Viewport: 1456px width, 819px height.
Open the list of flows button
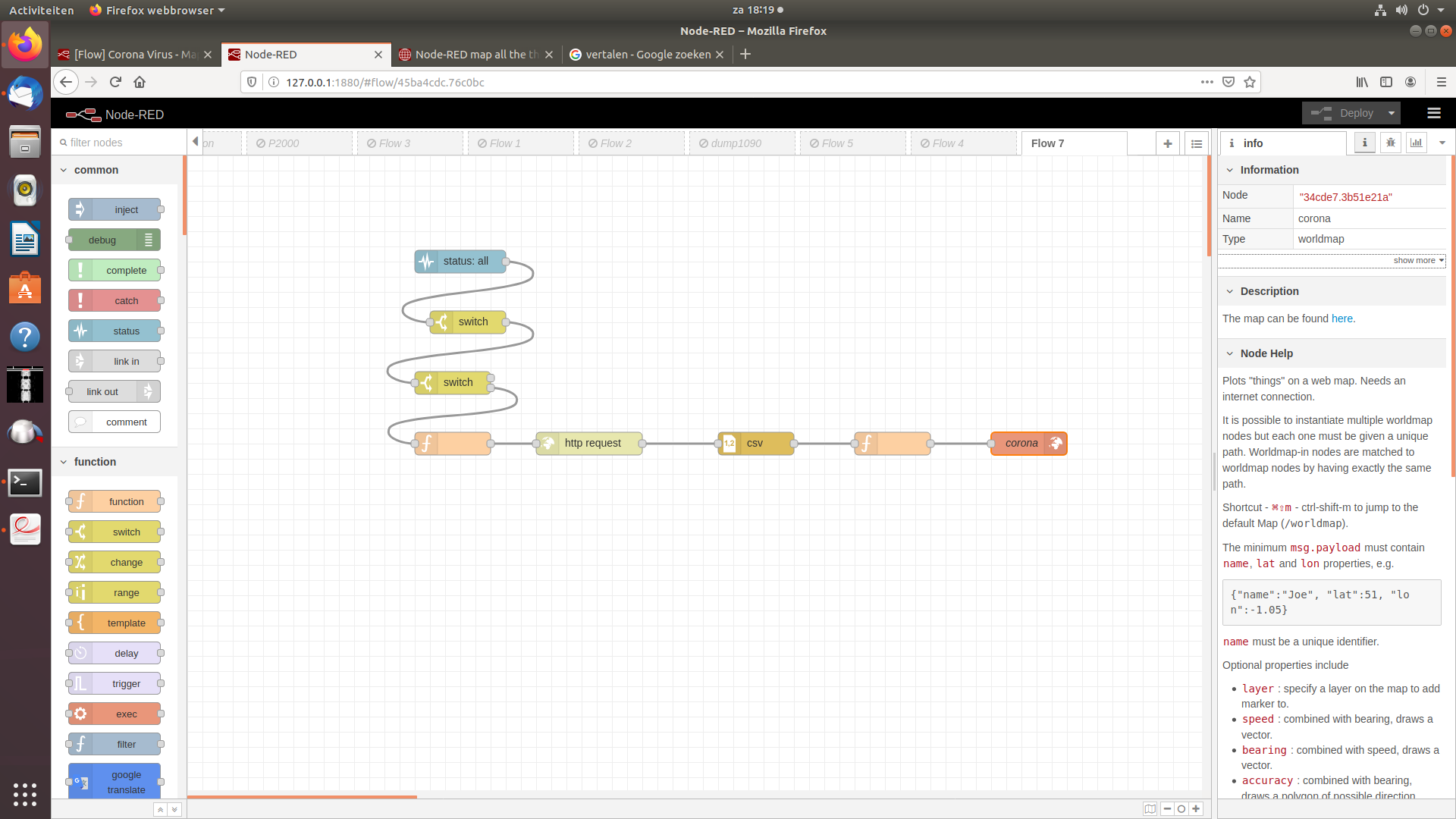coord(1196,143)
